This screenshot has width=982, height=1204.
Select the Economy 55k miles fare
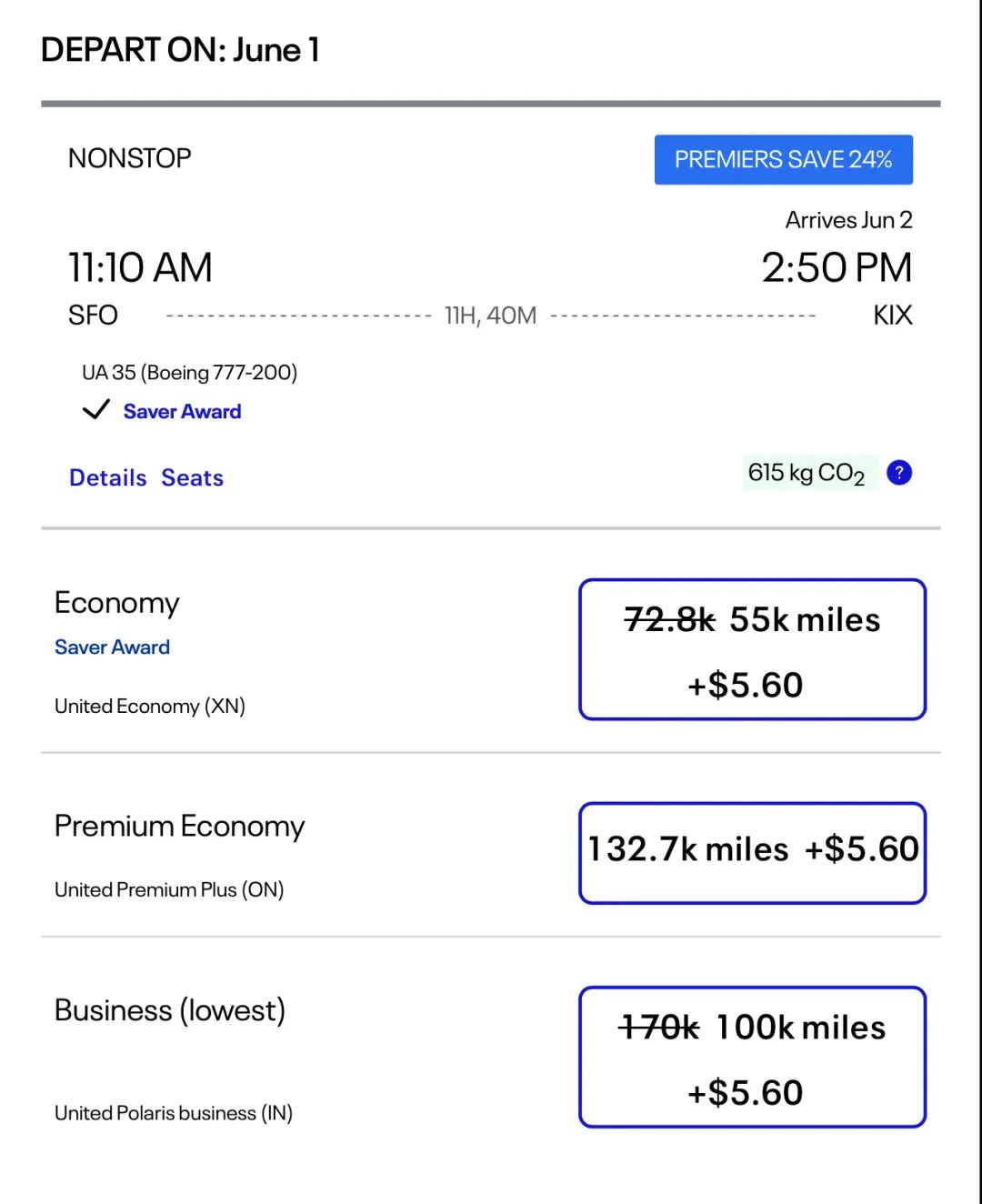click(x=752, y=649)
